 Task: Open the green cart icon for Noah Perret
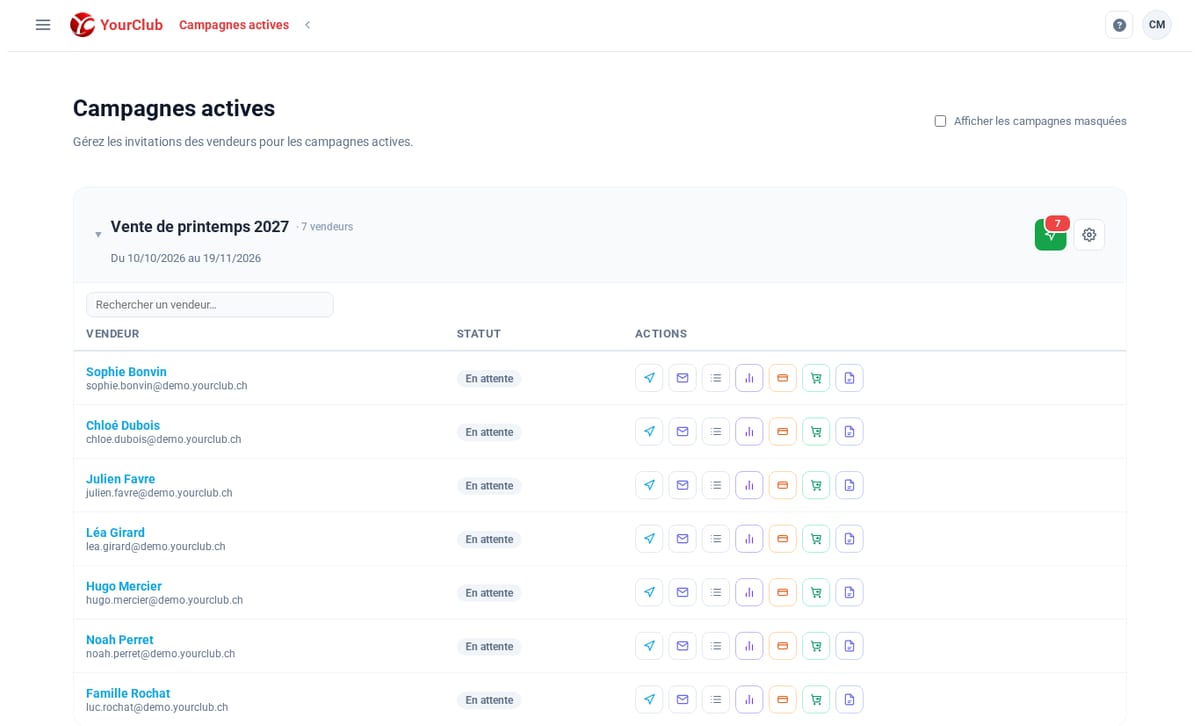(816, 646)
